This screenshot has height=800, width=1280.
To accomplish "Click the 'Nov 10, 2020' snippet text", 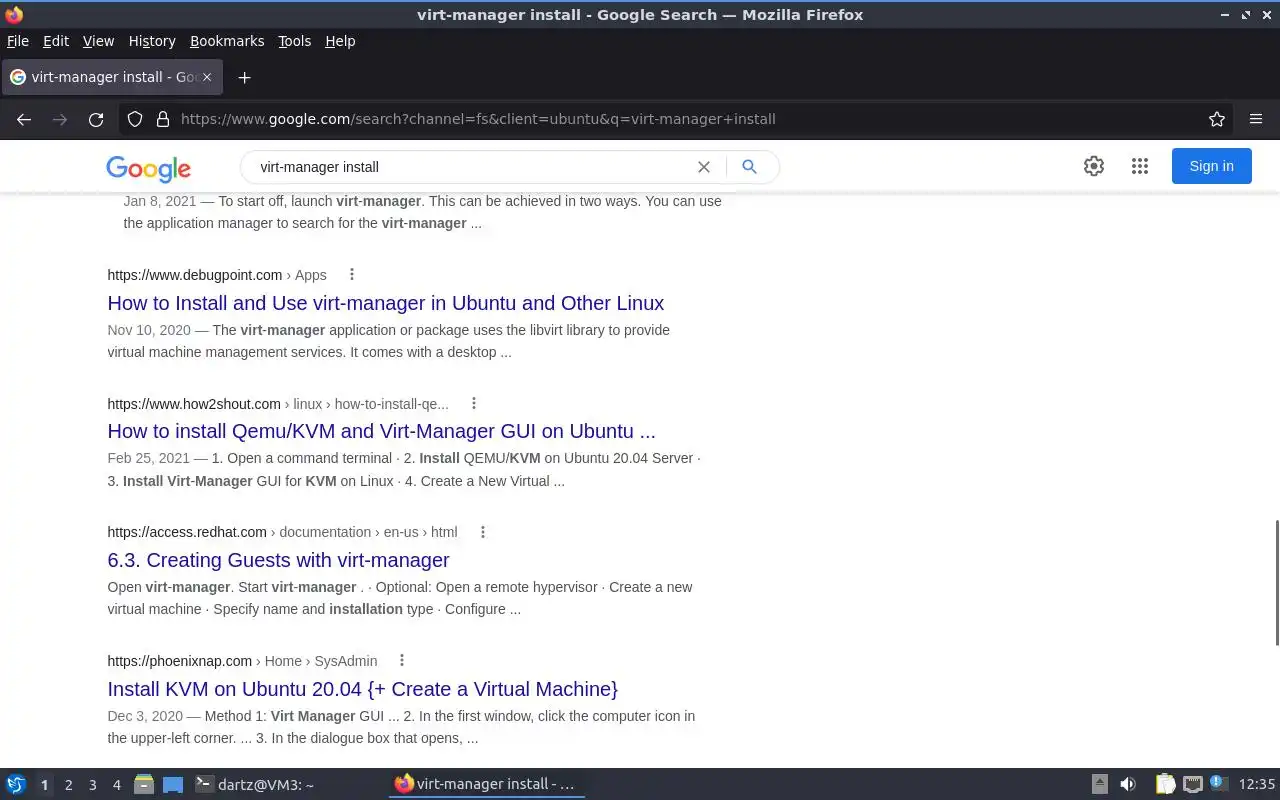I will click(149, 330).
